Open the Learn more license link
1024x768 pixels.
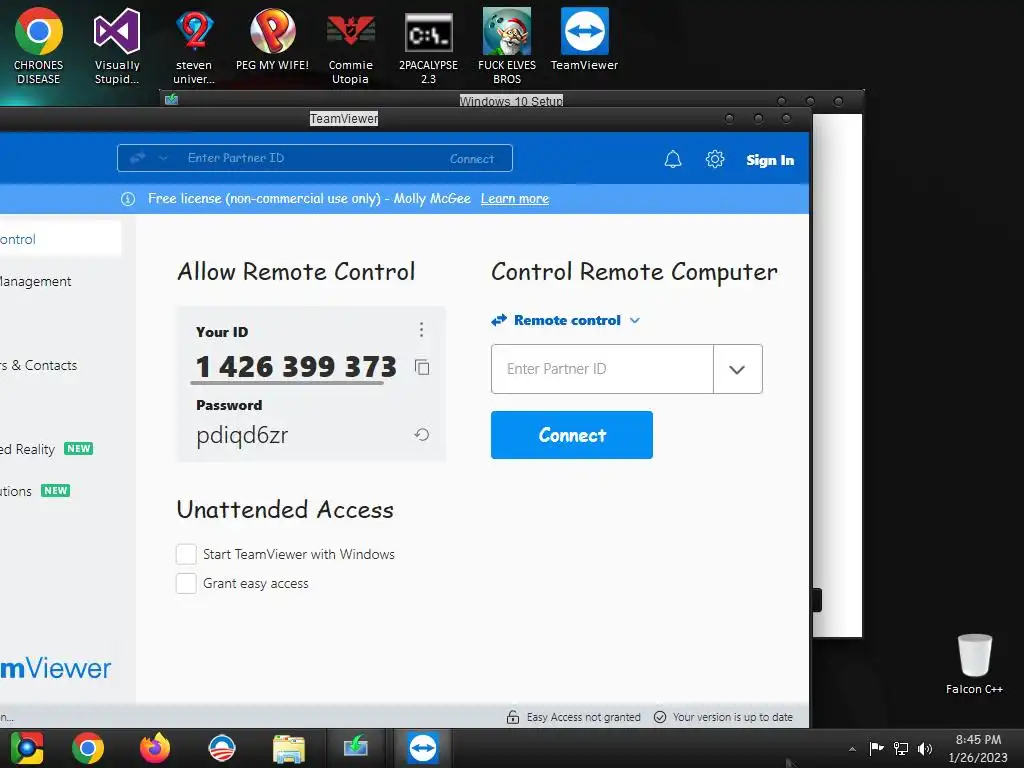[x=515, y=199]
